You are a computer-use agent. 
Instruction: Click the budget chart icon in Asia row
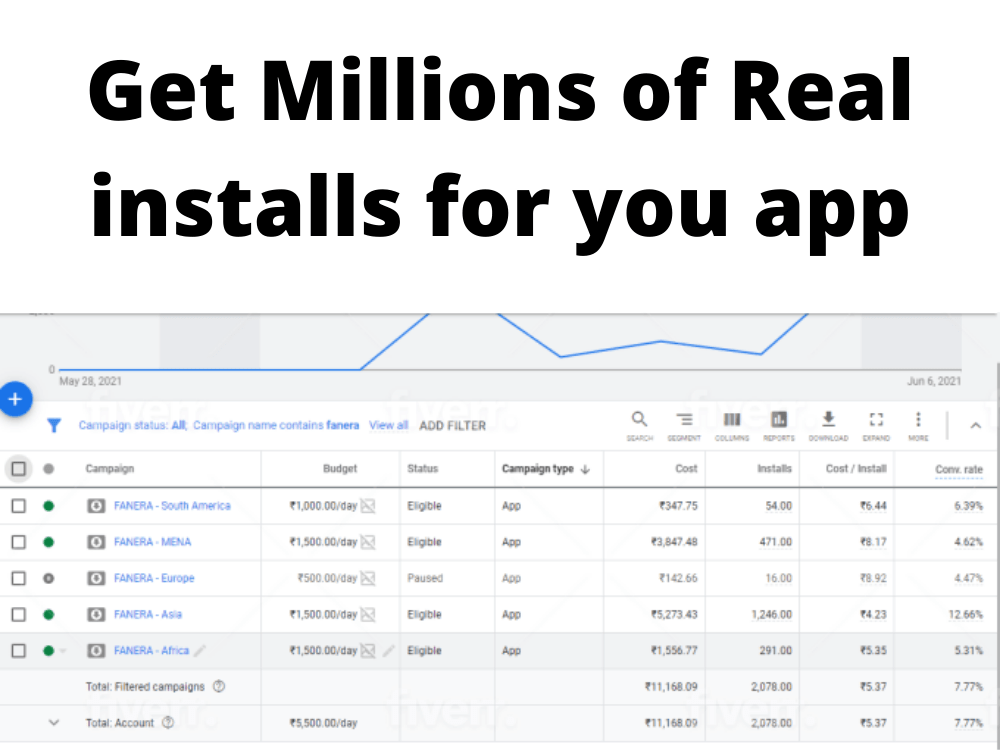pyautogui.click(x=368, y=615)
